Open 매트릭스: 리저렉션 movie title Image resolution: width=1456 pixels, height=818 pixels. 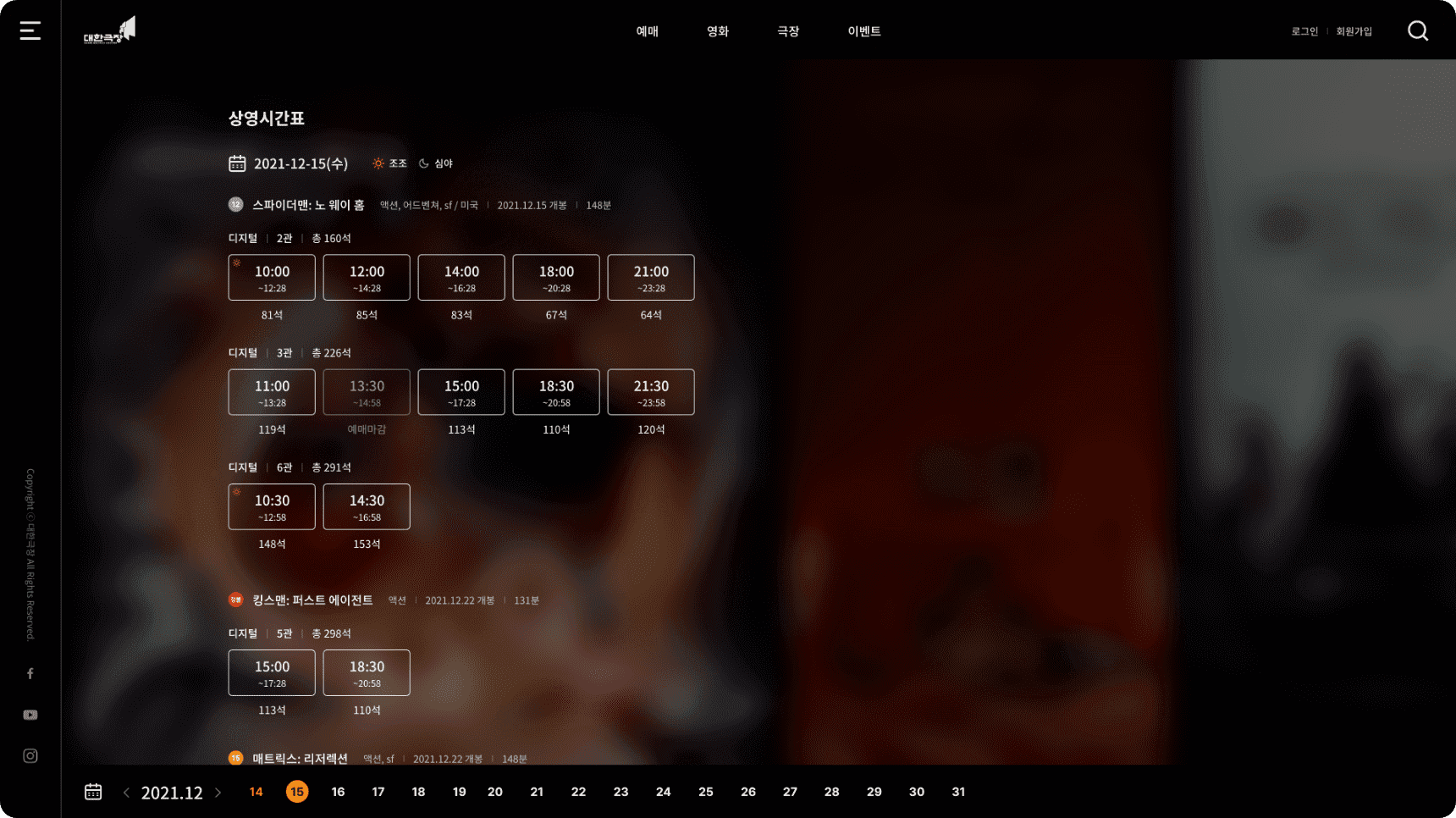click(300, 758)
